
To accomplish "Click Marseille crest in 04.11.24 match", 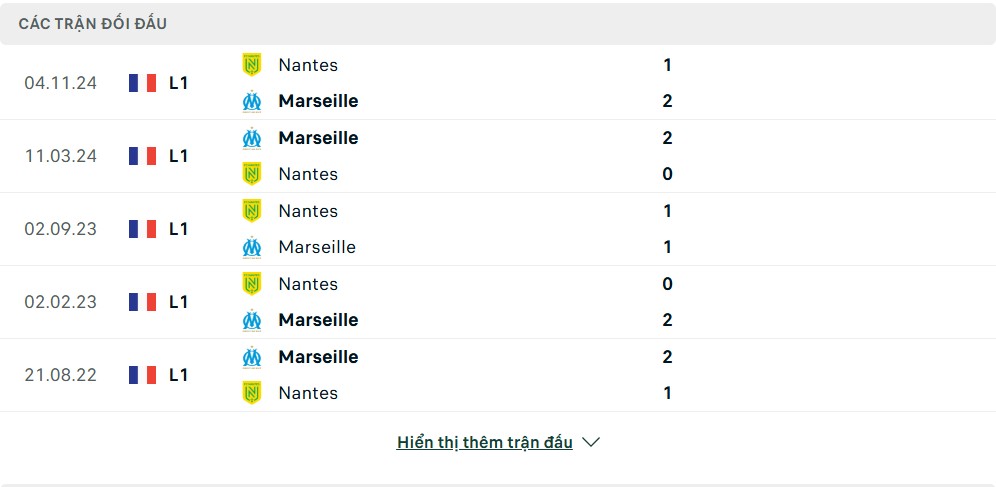I will click(x=252, y=101).
